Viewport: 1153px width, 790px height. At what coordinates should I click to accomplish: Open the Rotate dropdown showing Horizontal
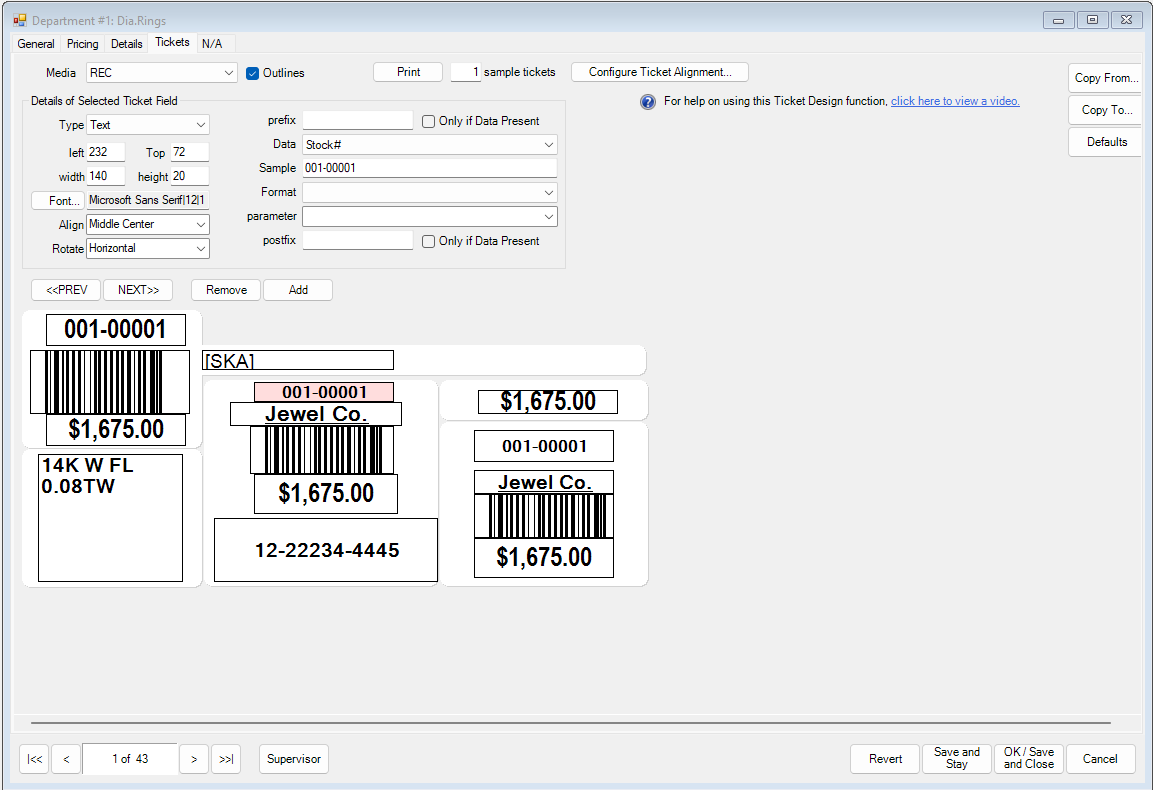(x=147, y=248)
